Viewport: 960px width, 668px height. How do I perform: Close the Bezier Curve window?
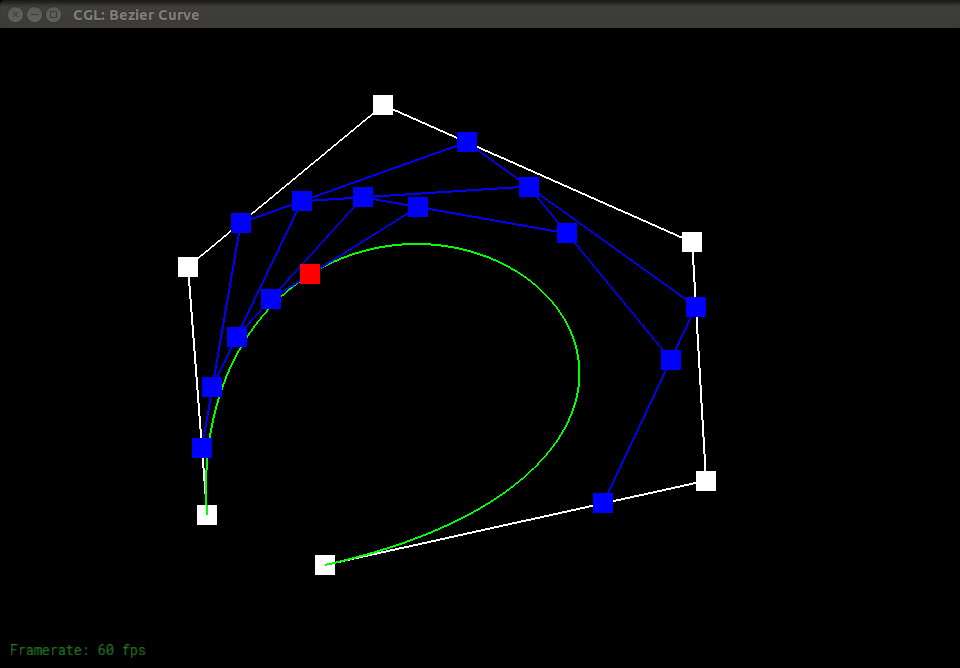(15, 15)
